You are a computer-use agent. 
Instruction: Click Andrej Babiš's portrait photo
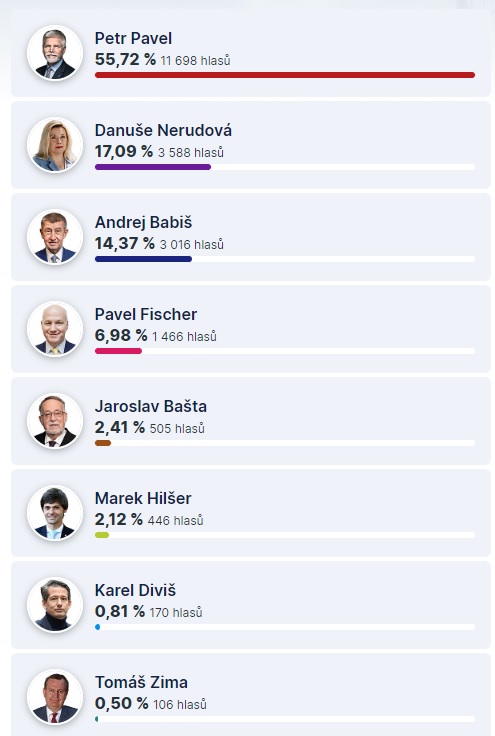coord(55,237)
